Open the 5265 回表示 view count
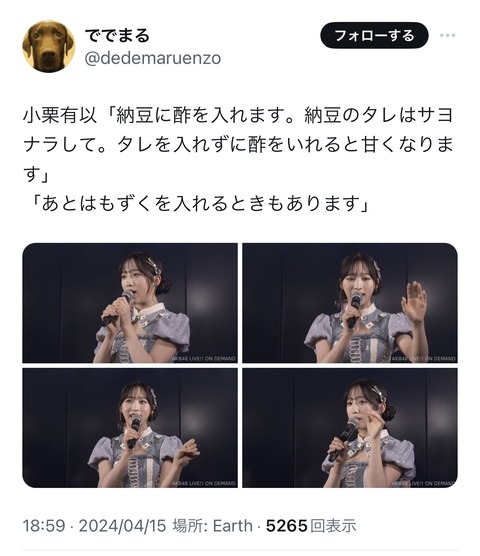480x556 pixels. 311,526
